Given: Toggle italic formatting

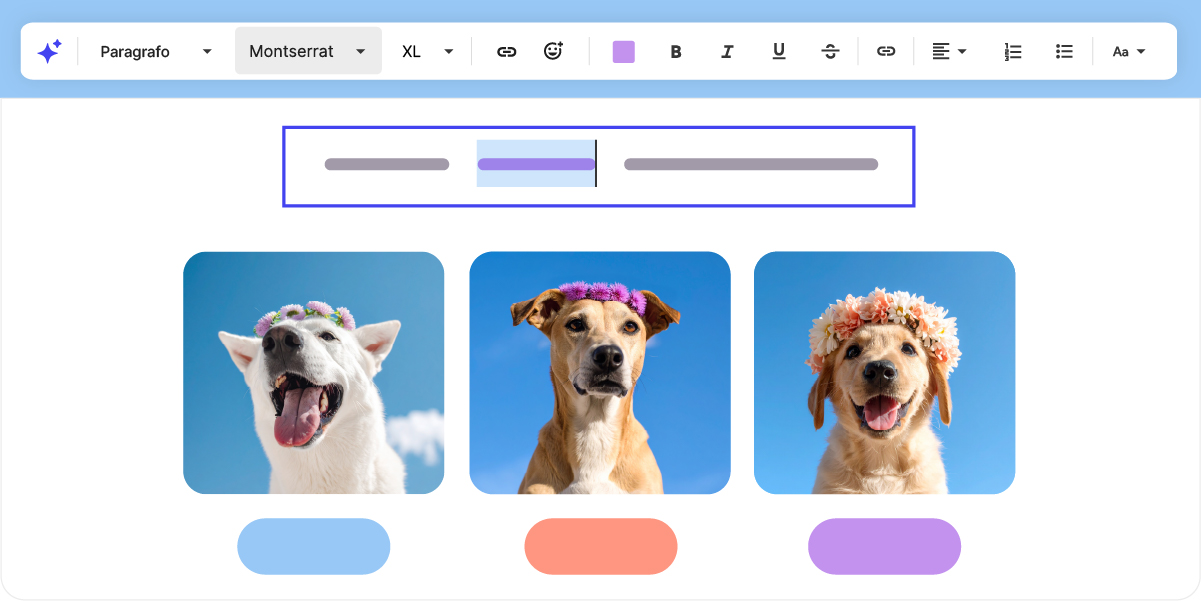Looking at the screenshot, I should pyautogui.click(x=727, y=51).
